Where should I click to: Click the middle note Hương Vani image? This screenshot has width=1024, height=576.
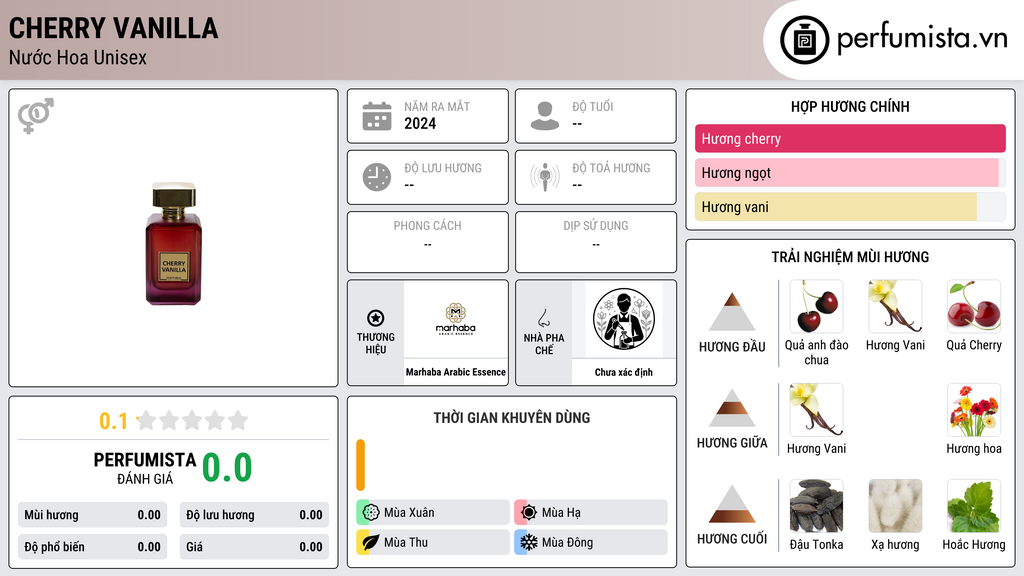[816, 410]
